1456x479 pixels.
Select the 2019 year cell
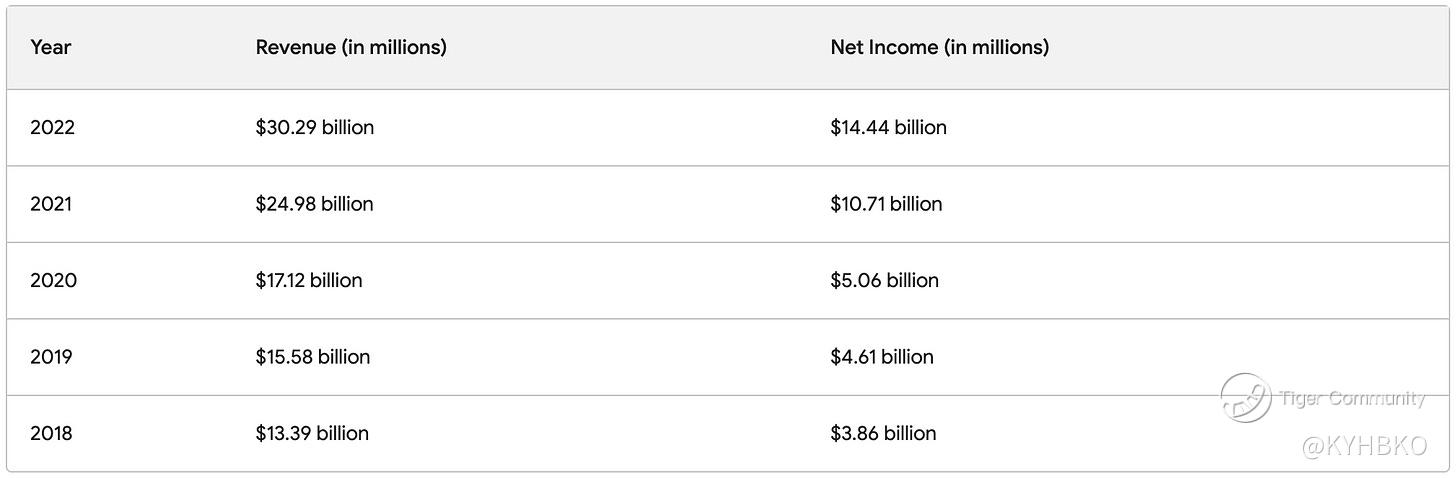pos(51,357)
